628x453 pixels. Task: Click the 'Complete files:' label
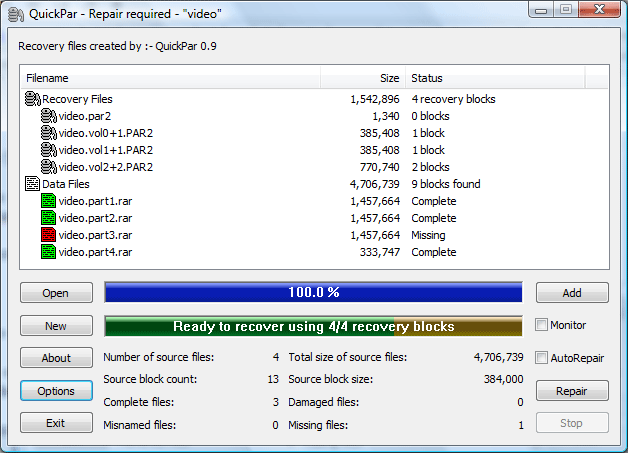coord(139,402)
